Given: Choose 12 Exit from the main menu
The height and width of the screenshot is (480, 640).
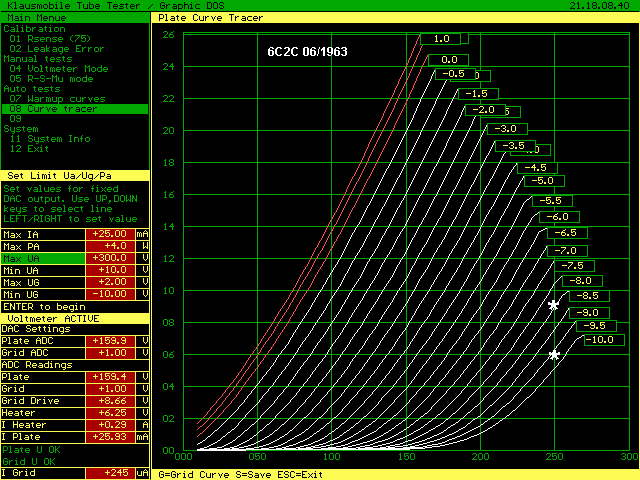Looking at the screenshot, I should pyautogui.click(x=34, y=149).
